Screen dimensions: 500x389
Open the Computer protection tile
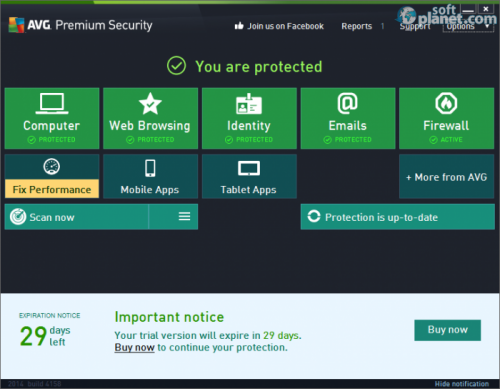[x=52, y=118]
